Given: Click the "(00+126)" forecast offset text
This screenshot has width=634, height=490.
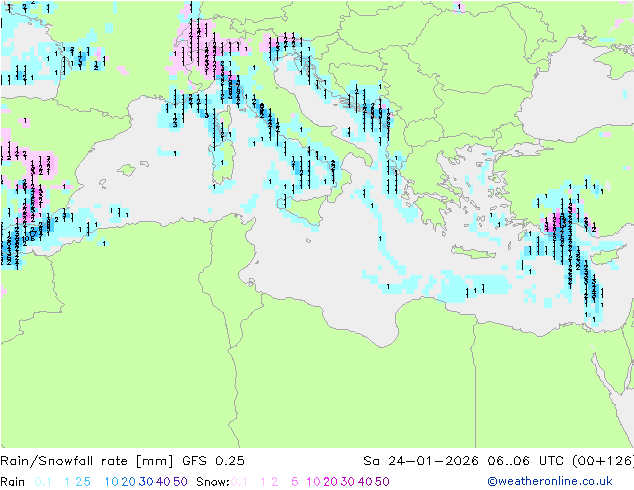Looking at the screenshot, I should click(603, 461).
